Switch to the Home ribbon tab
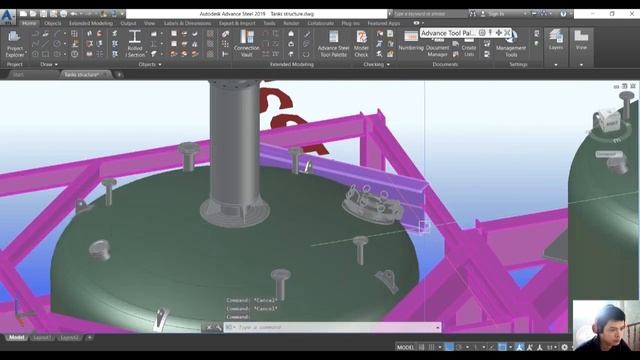 coord(29,23)
